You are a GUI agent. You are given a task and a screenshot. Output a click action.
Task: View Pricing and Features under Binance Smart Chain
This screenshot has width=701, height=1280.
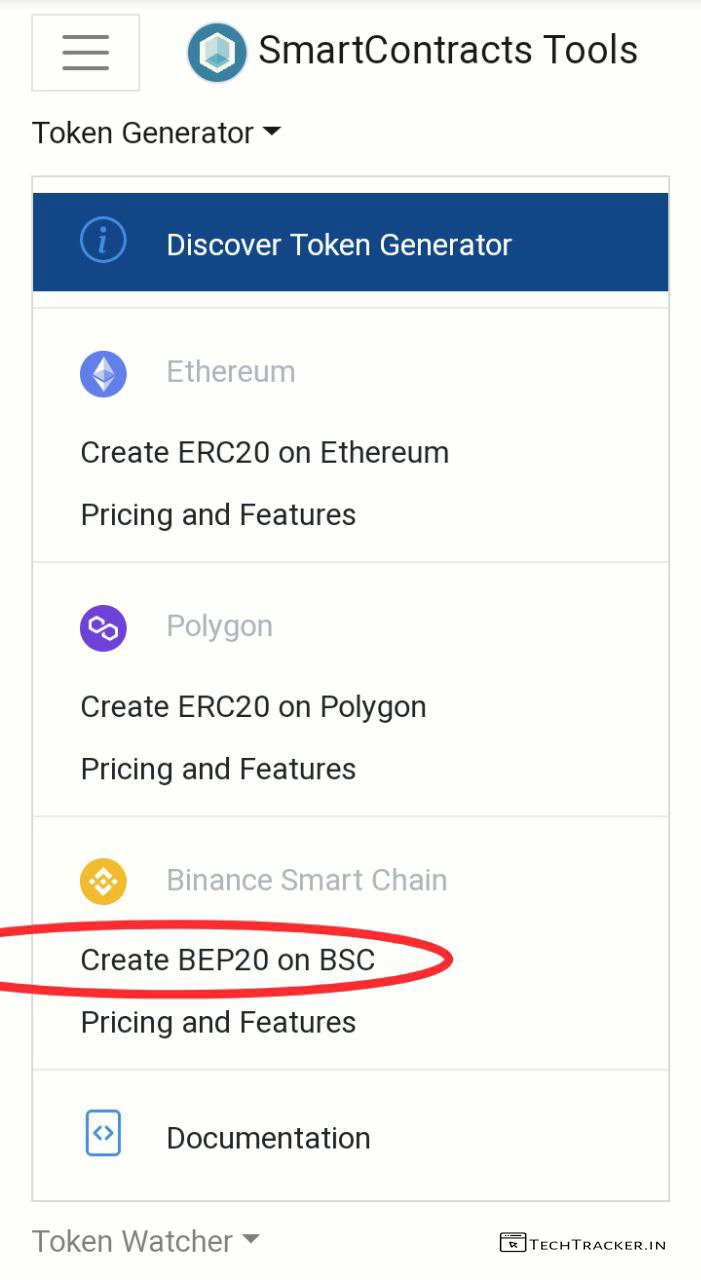pos(218,1022)
